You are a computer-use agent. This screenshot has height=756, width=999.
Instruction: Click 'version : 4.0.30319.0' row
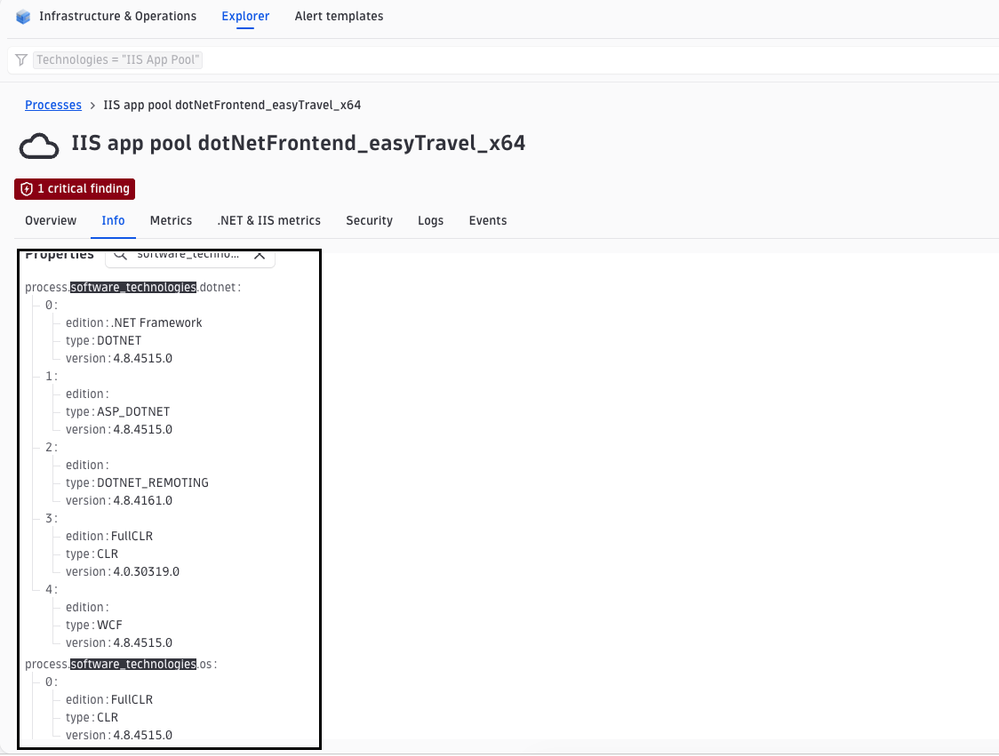[x=122, y=572]
